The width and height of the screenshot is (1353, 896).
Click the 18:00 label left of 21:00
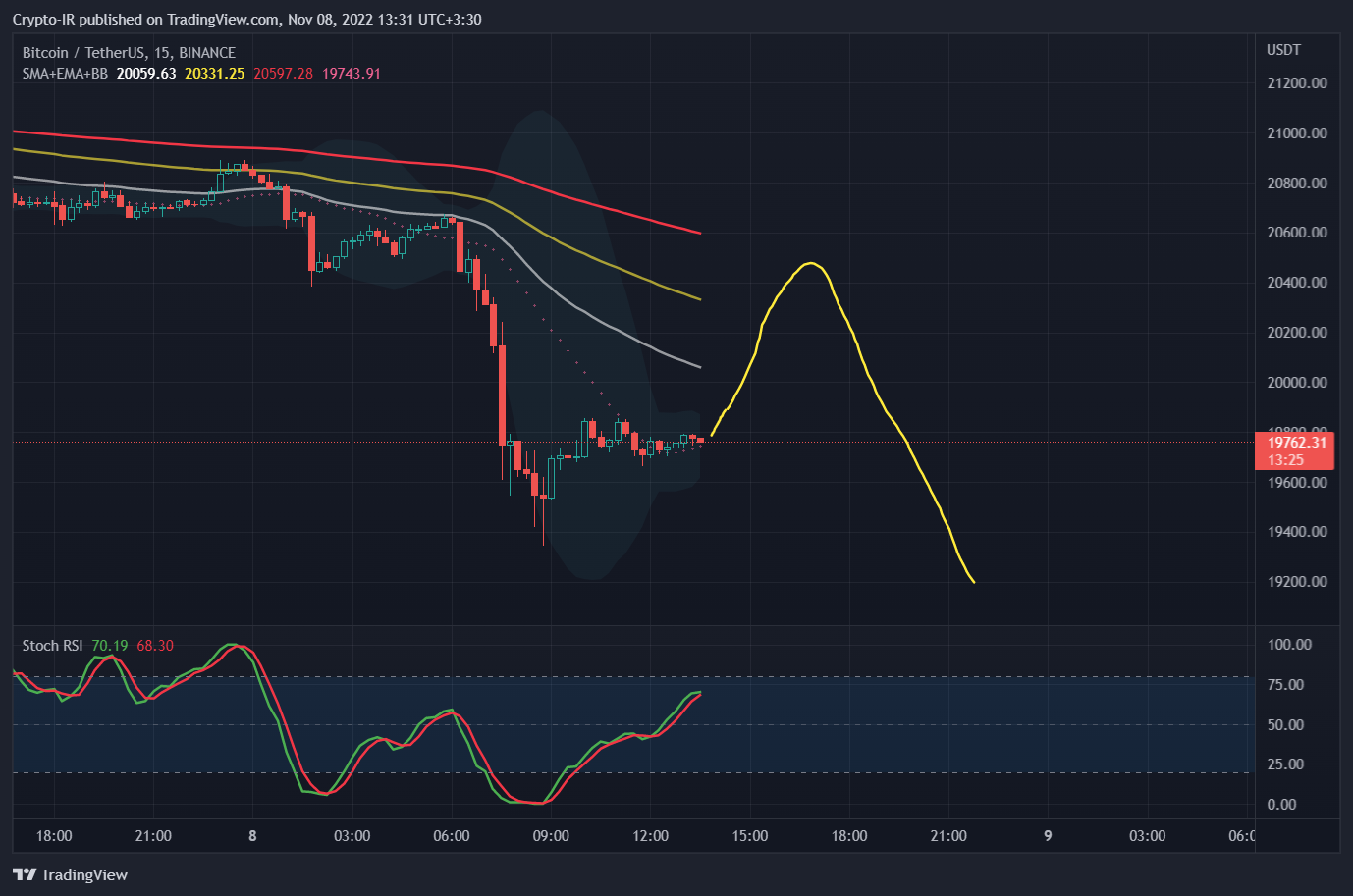pos(54,836)
